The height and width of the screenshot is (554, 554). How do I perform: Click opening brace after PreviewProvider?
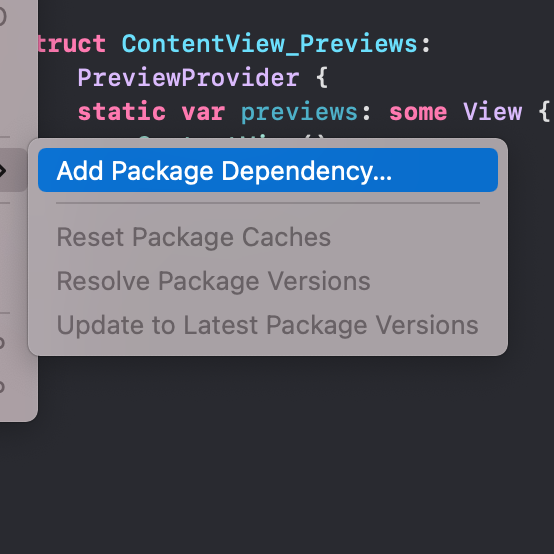[322, 78]
